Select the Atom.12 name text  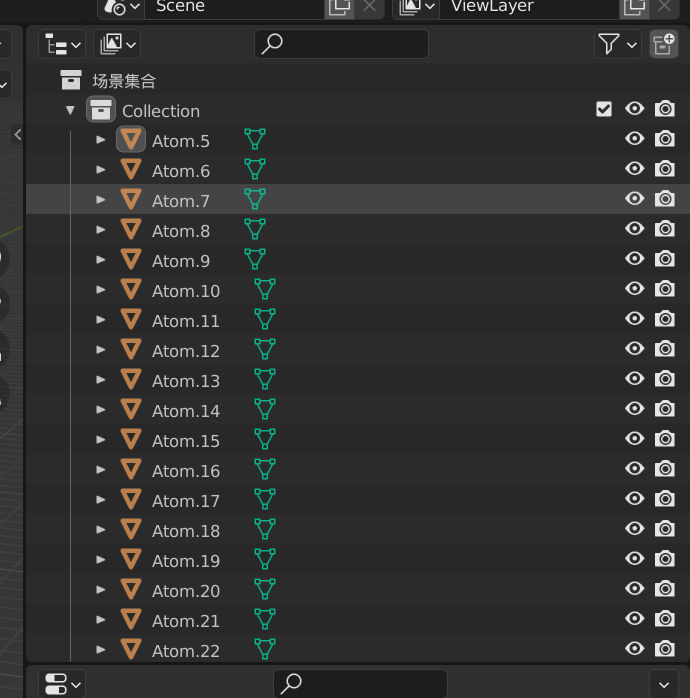pos(186,351)
